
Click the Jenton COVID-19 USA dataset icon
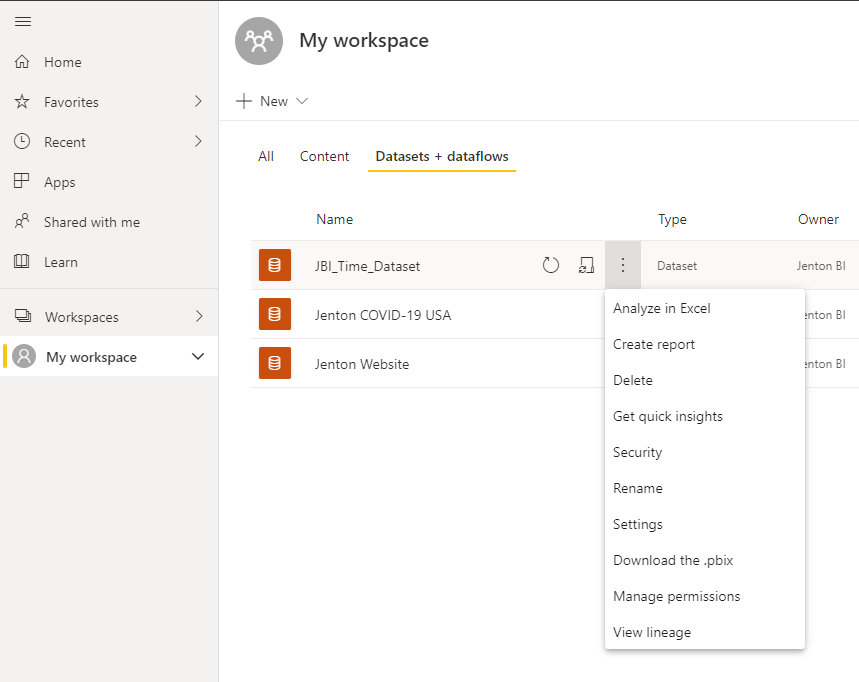coord(274,314)
